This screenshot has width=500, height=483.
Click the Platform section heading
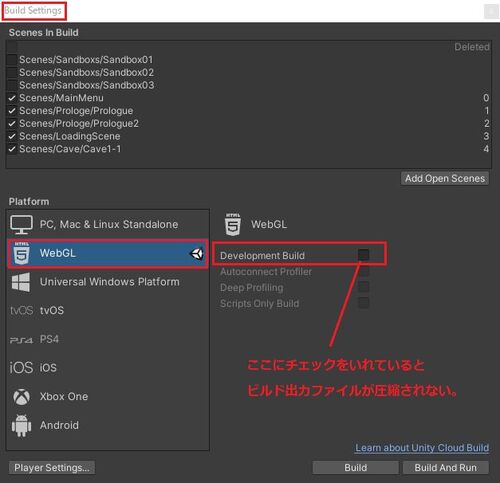[29, 201]
